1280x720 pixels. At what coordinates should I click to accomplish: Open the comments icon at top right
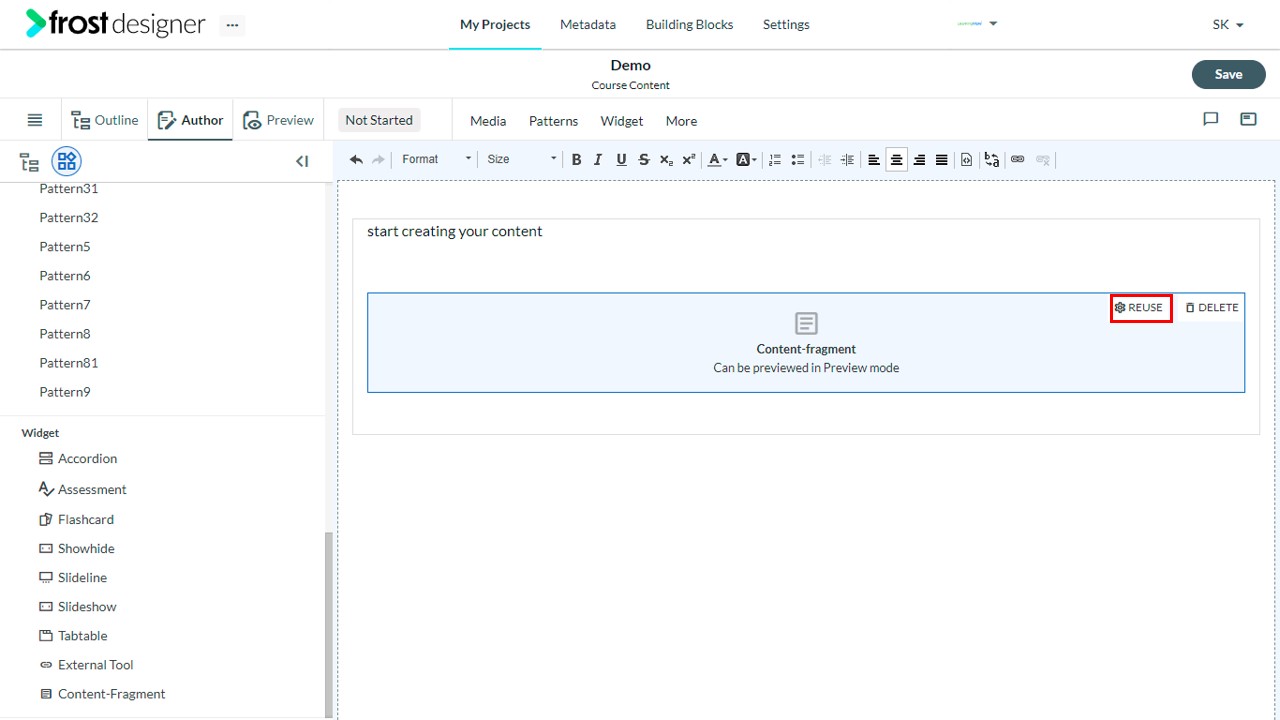1211,119
